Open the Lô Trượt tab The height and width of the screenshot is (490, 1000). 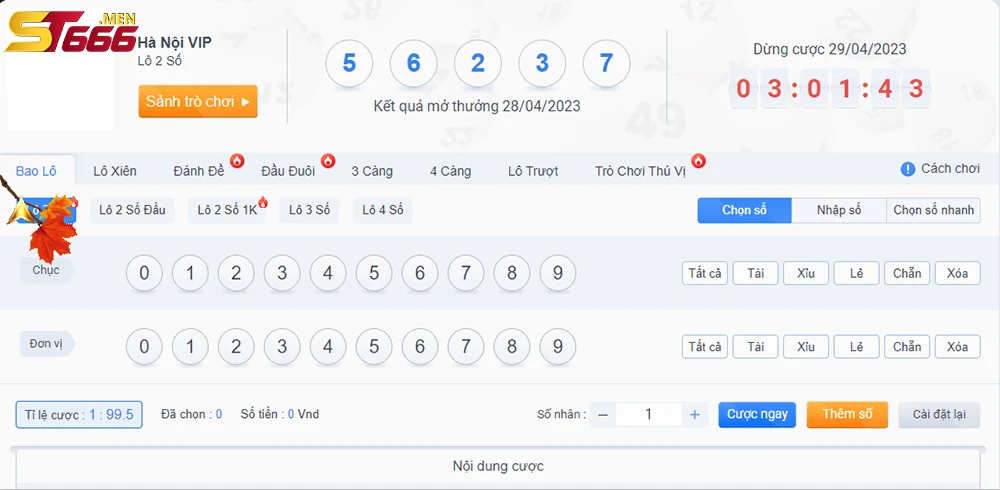[533, 171]
